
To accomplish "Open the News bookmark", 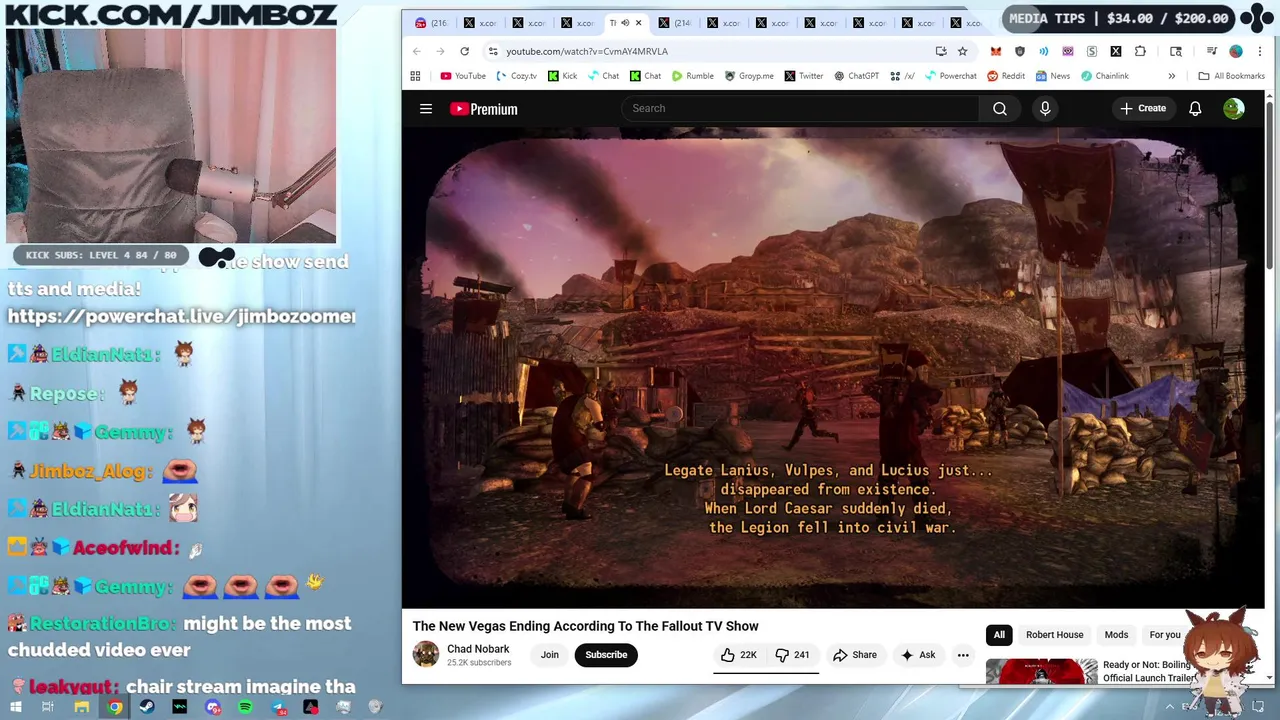I will 1053,76.
